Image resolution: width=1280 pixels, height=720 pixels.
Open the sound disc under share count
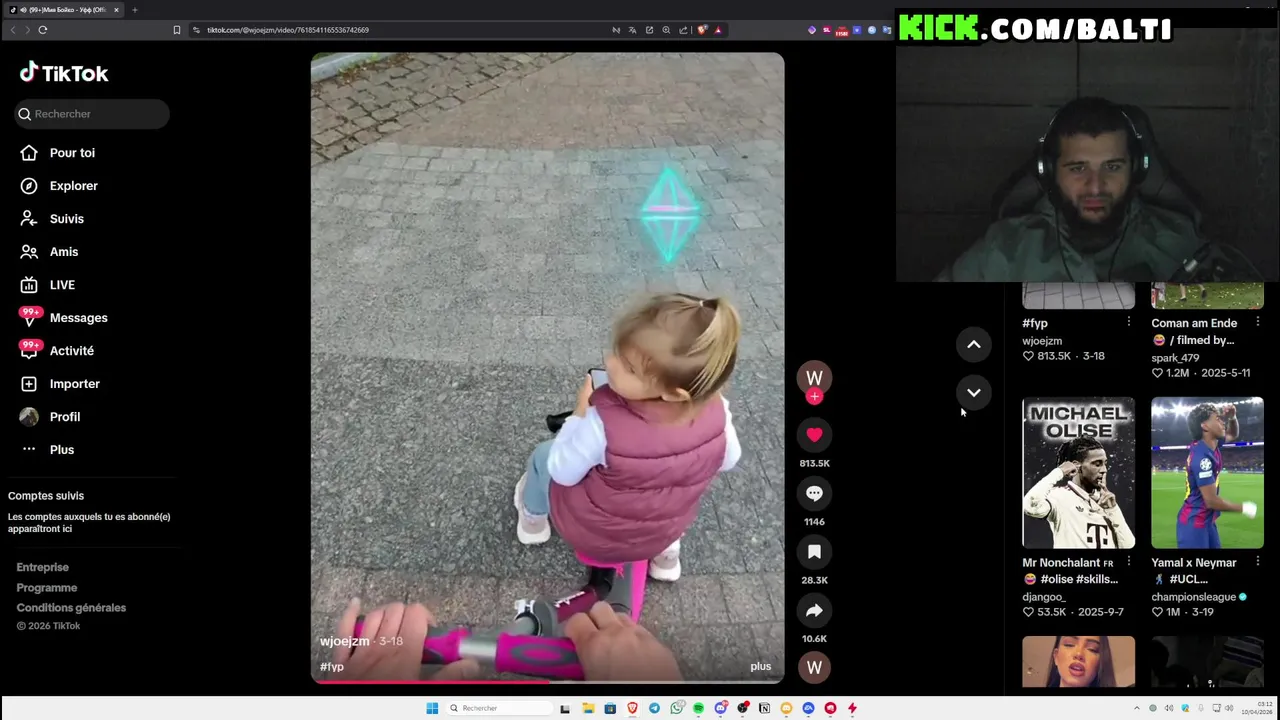[x=814, y=667]
